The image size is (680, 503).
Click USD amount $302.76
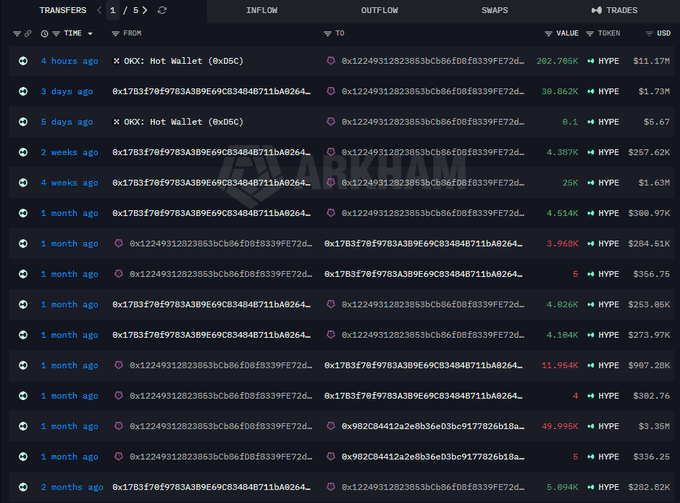[x=651, y=396]
